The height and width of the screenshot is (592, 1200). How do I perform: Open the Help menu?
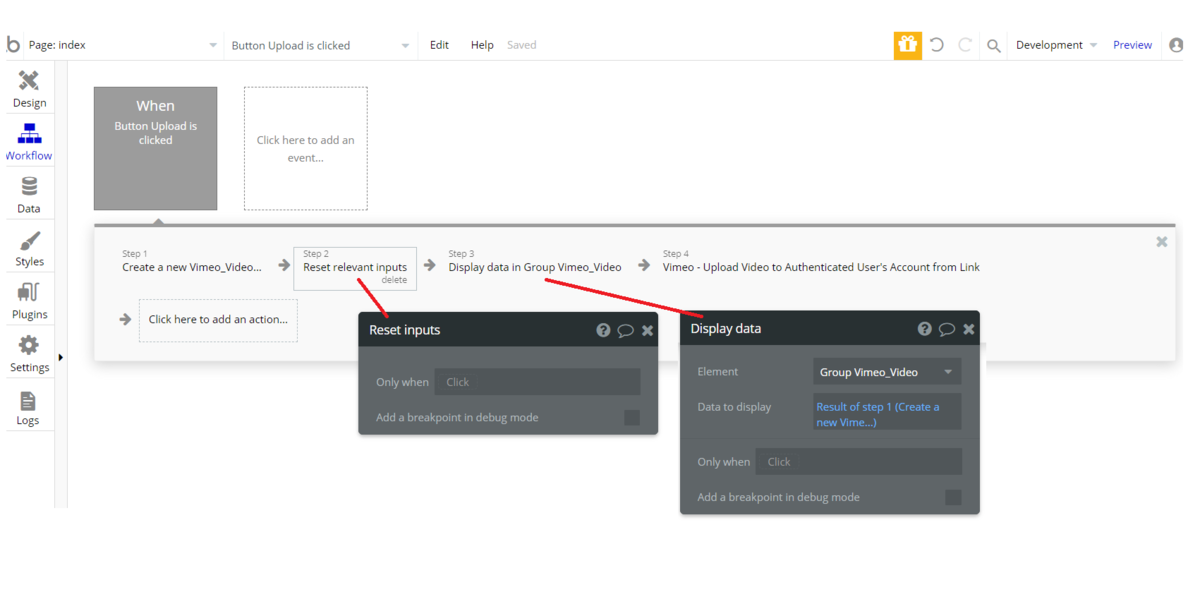point(482,45)
